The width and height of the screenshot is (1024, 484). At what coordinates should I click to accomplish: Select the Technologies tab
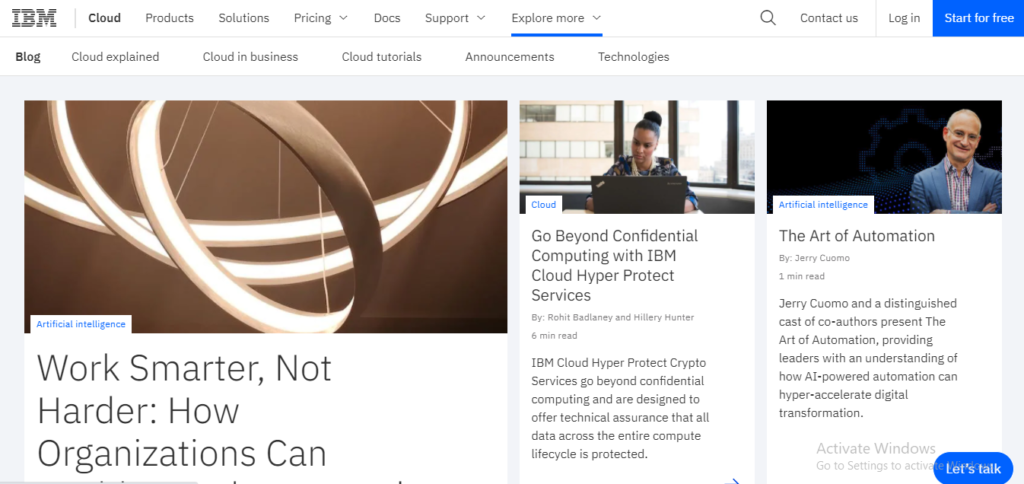633,57
